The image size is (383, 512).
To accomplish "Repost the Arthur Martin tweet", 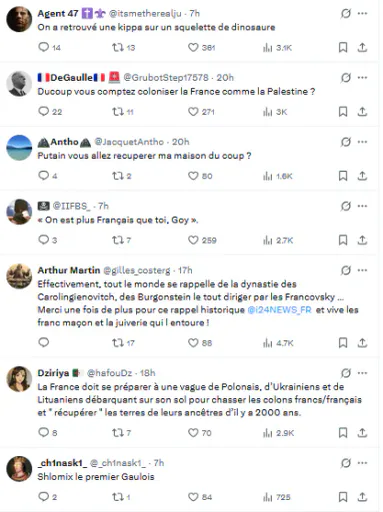I will [x=118, y=343].
